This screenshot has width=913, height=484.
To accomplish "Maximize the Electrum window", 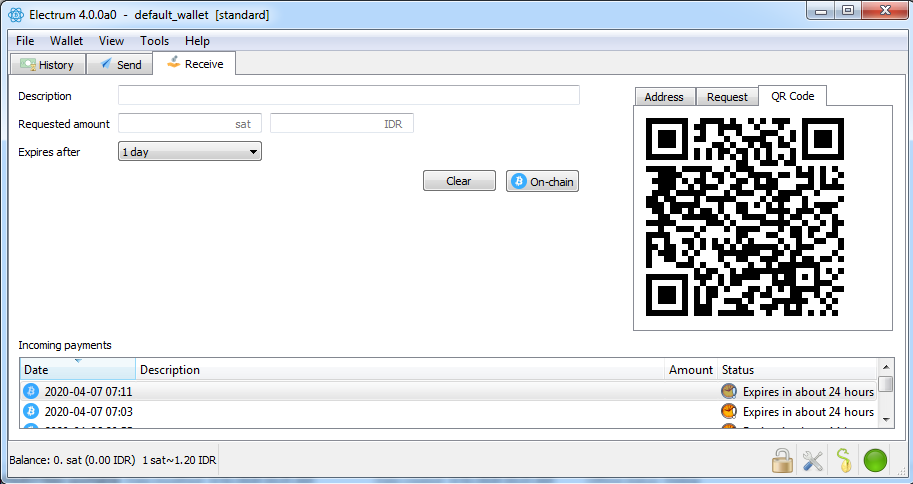I will (848, 10).
